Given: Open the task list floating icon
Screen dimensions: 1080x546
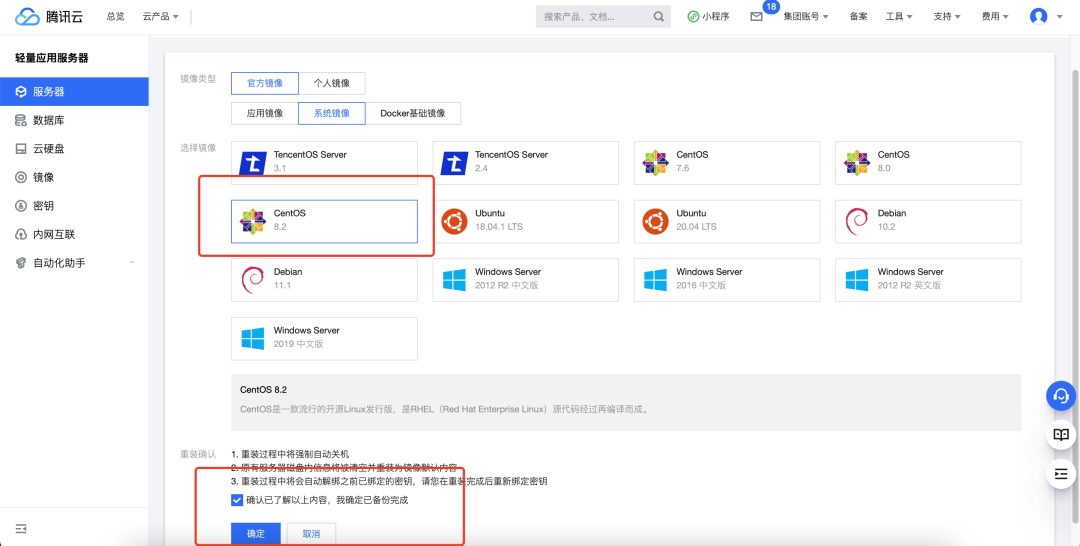Looking at the screenshot, I should pyautogui.click(x=1061, y=474).
